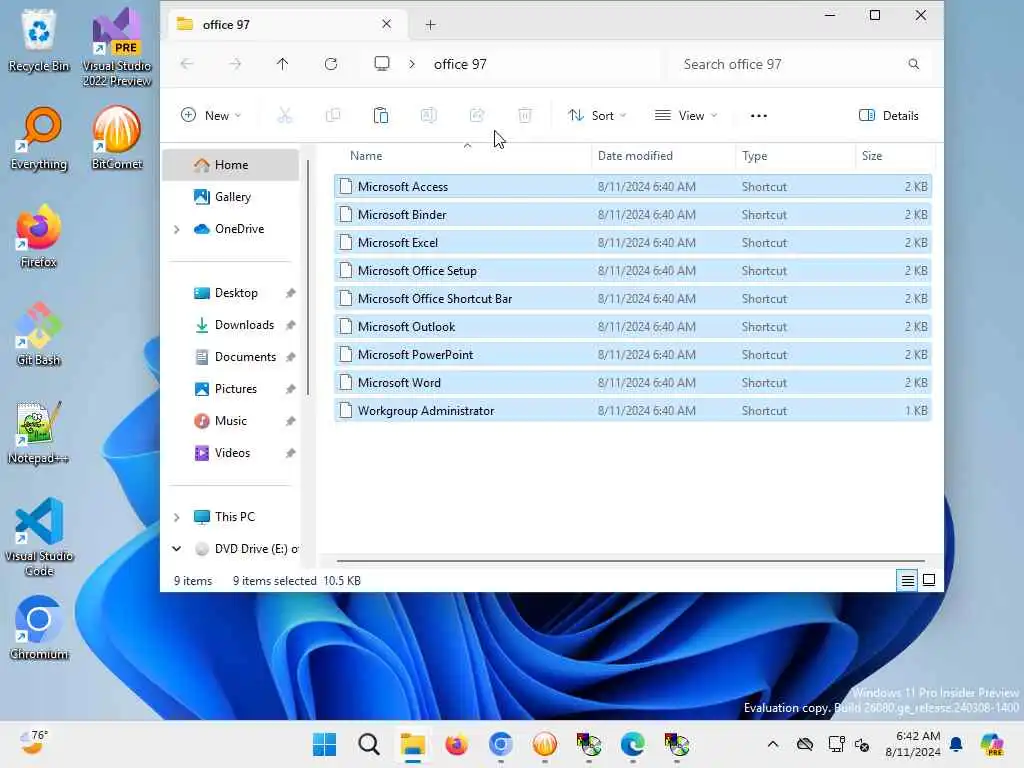
Task: Click the horizontal scrollbar in file list
Action: pos(630,560)
